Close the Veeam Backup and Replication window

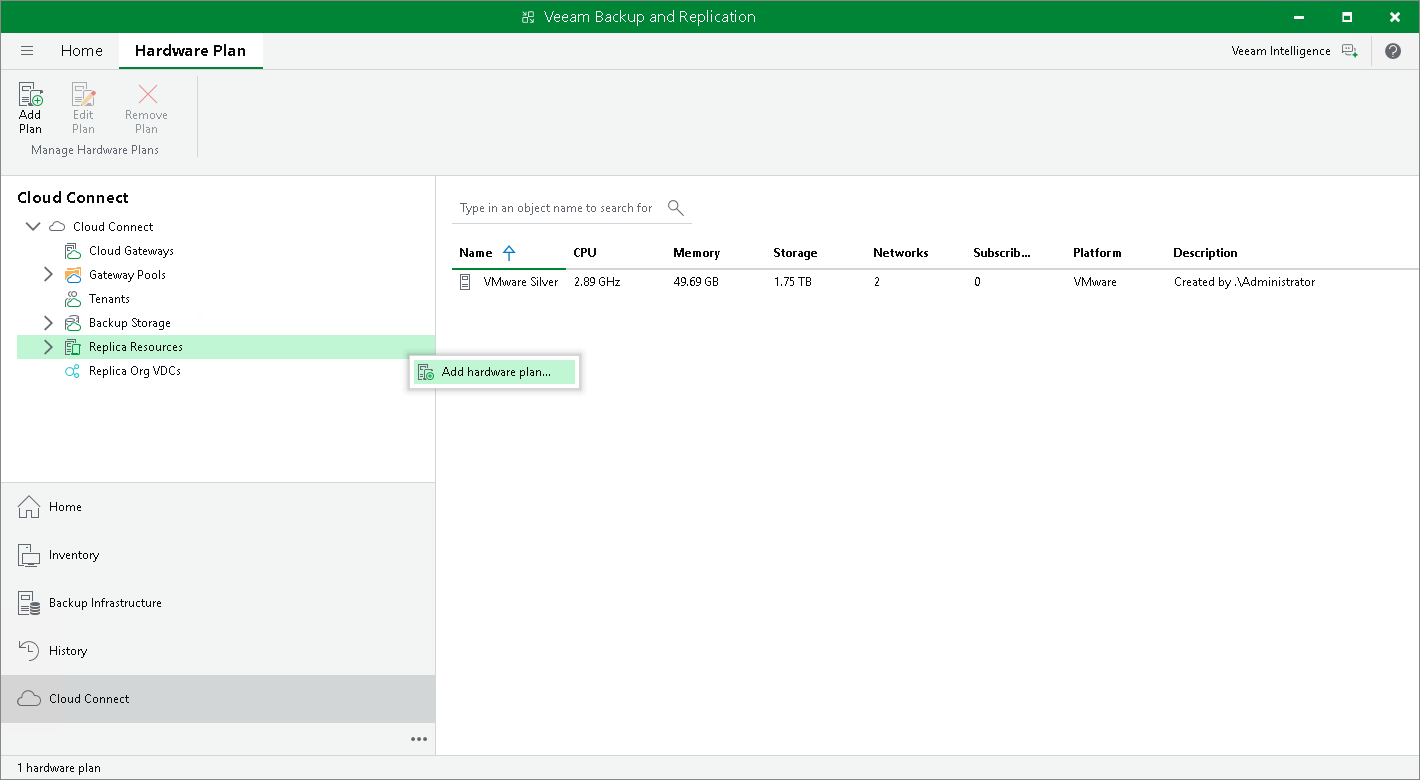(1395, 17)
